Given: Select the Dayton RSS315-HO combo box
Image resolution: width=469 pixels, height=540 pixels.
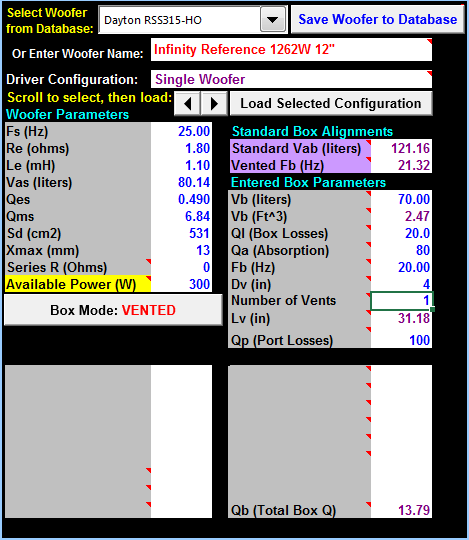Looking at the screenshot, I should 193,20.
